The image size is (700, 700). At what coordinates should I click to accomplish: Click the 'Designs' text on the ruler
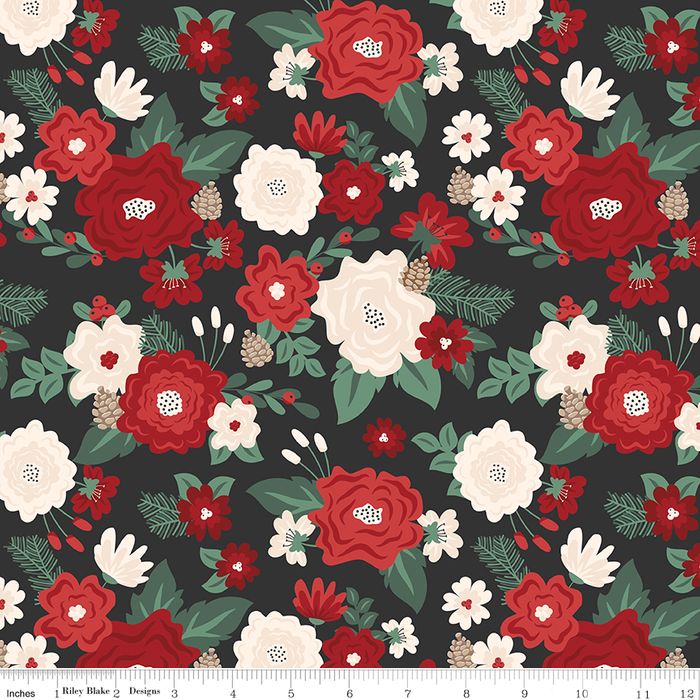coord(147,690)
